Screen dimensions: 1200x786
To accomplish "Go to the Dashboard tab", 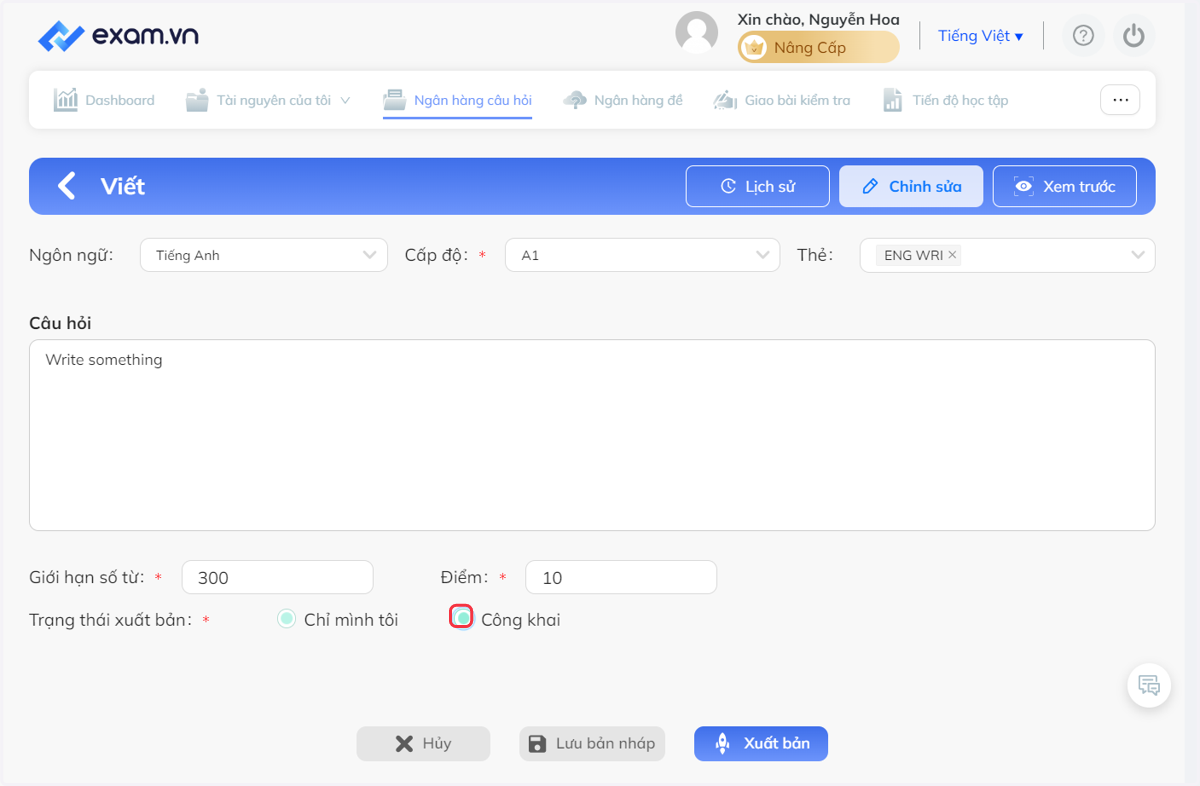I will click(x=104, y=100).
